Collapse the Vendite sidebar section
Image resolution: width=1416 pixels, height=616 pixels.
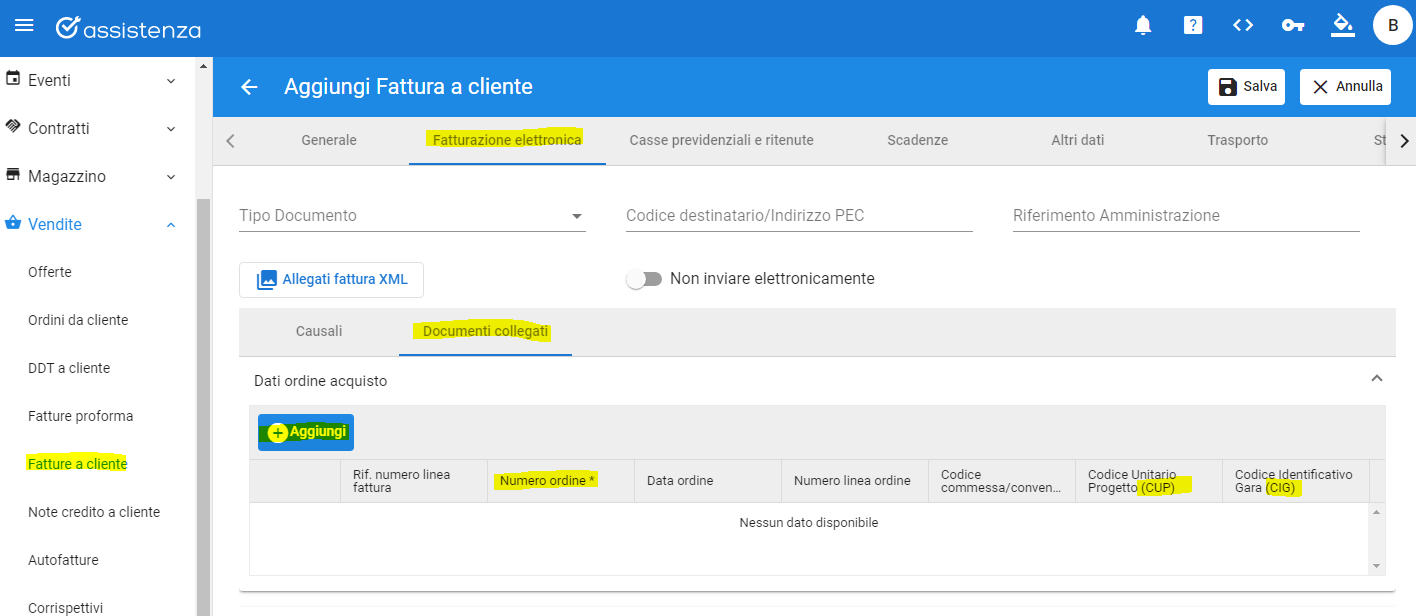coord(171,225)
